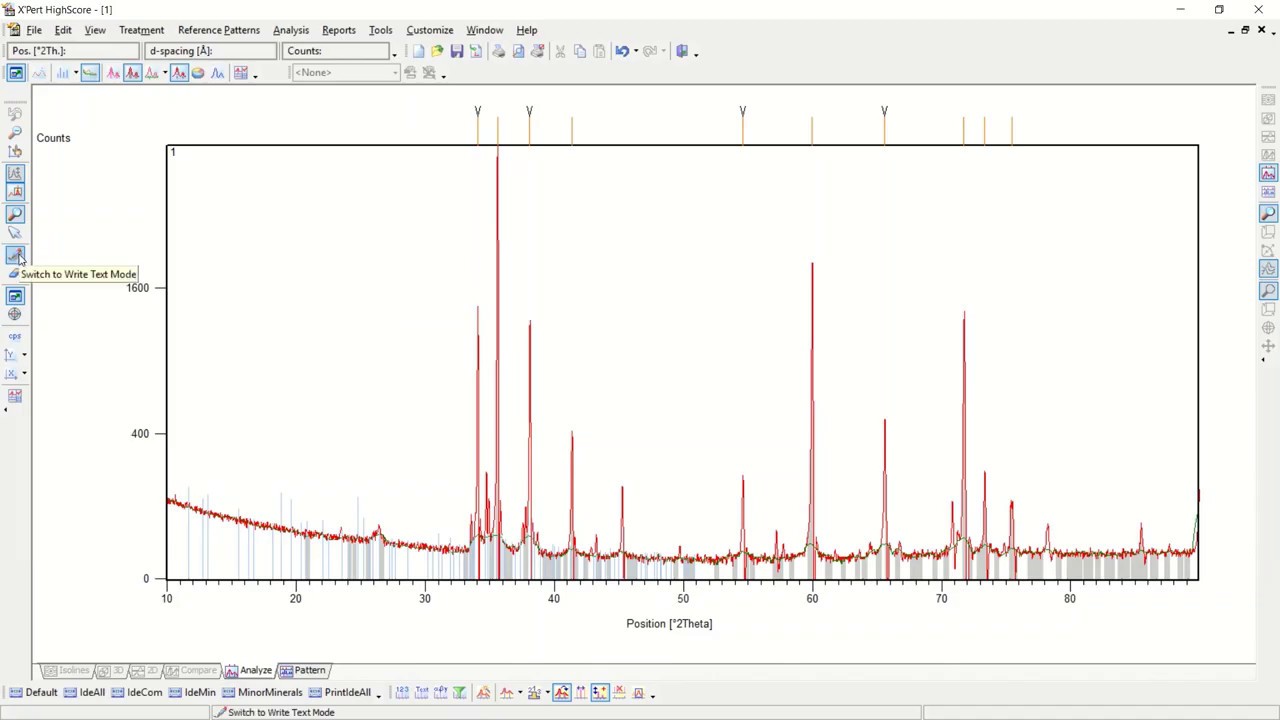The image size is (1280, 720).
Task: Toggle the first view icon in second toolbar row
Action: (x=15, y=73)
